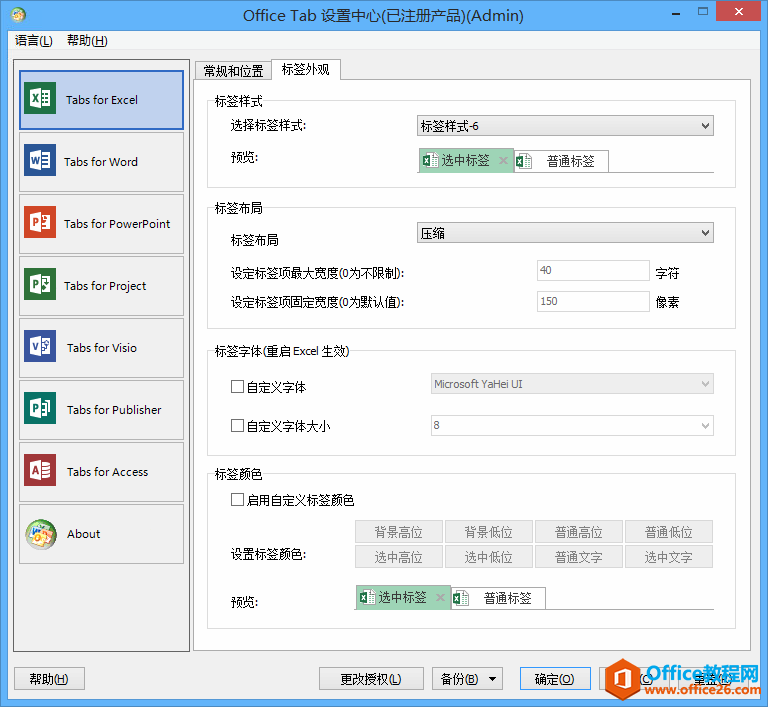Click 选中低位 color button
Image resolution: width=768 pixels, height=707 pixels.
click(489, 557)
